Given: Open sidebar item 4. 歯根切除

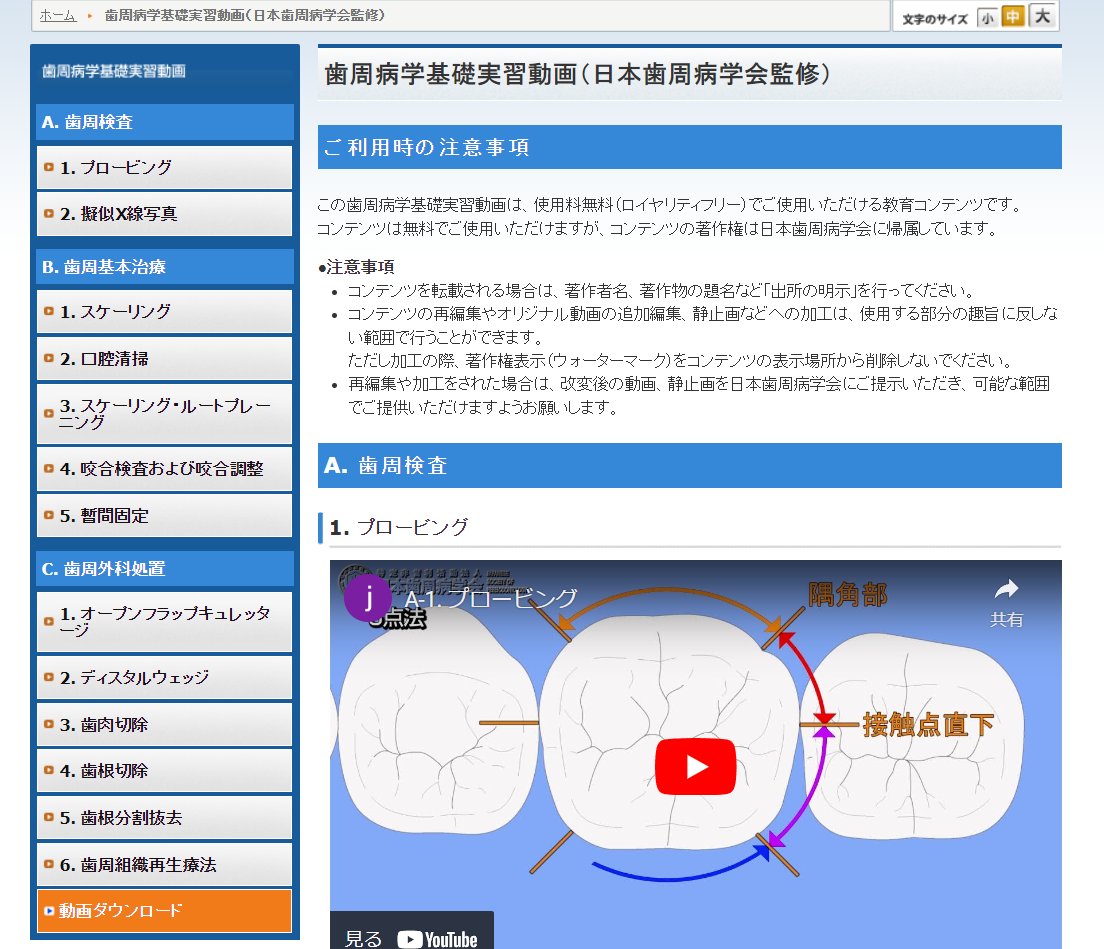Looking at the screenshot, I should pos(165,771).
